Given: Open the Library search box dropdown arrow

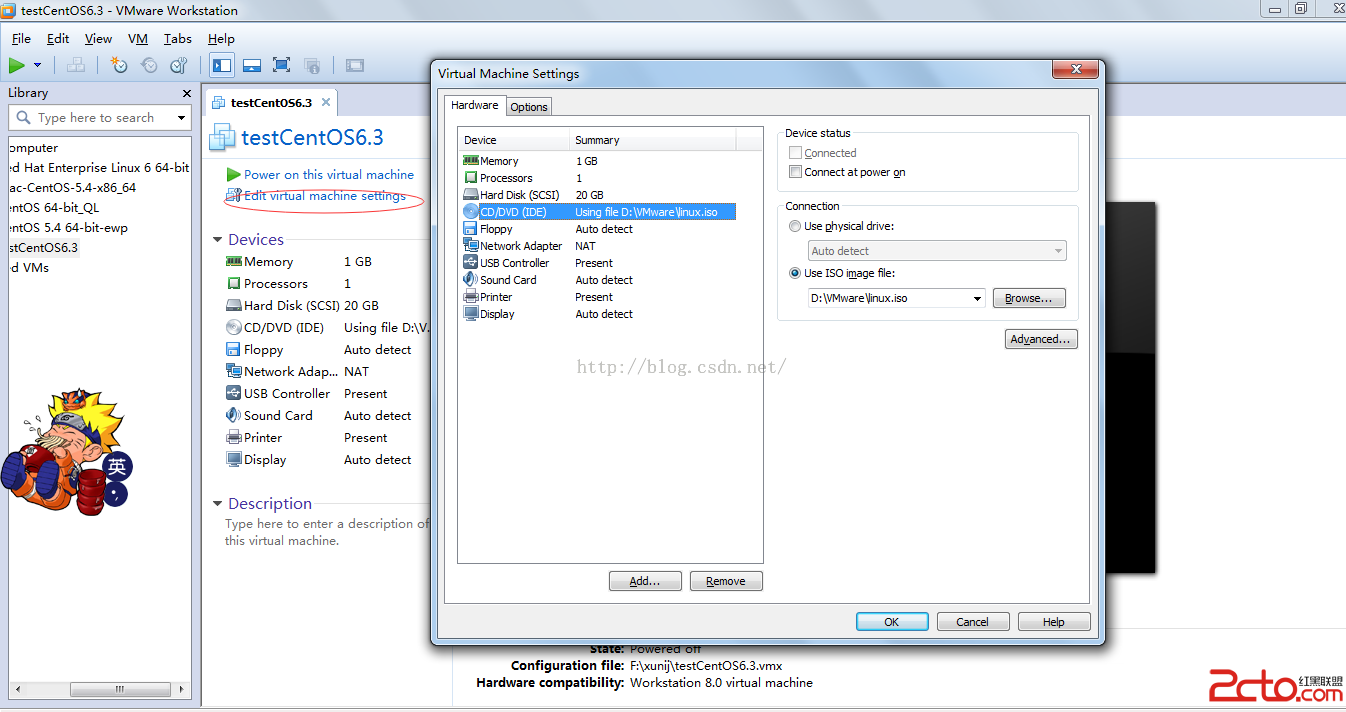Looking at the screenshot, I should (181, 118).
